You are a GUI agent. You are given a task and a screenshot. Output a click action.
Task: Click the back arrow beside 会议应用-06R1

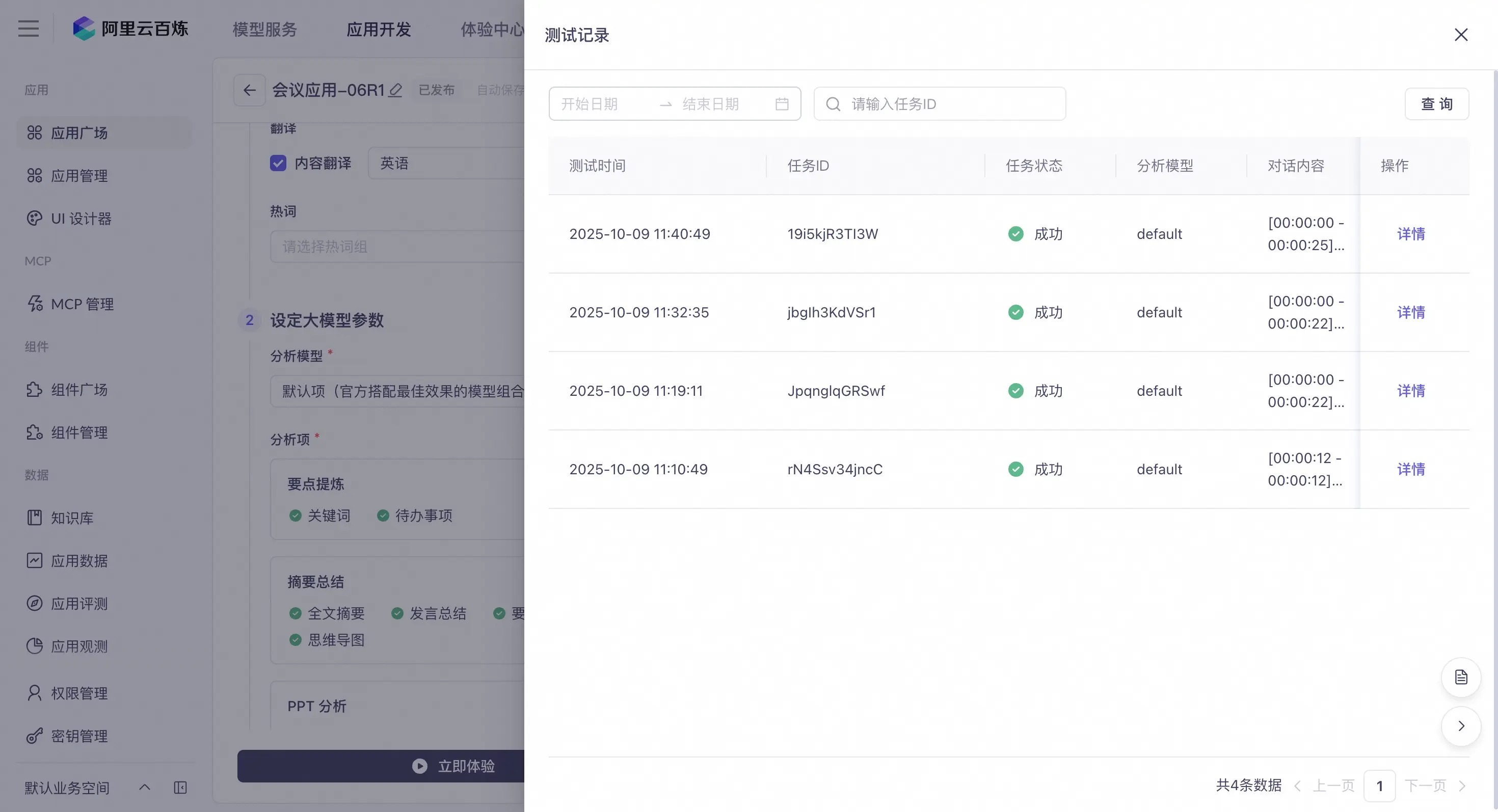click(x=250, y=90)
